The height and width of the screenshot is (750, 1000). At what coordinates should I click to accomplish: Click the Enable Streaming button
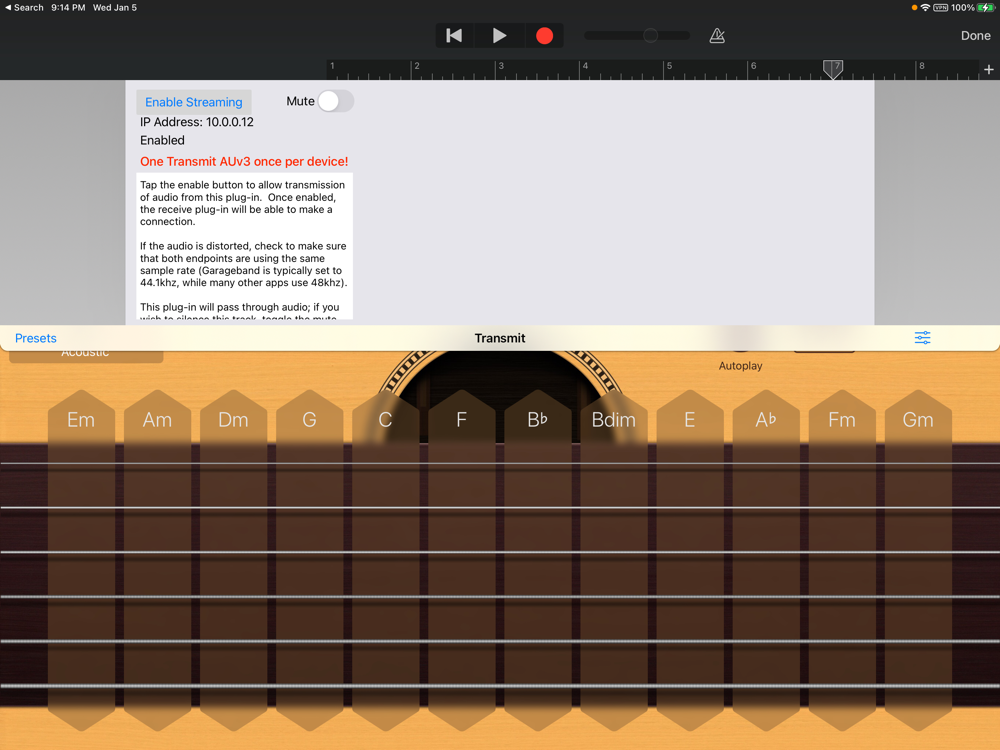click(194, 102)
